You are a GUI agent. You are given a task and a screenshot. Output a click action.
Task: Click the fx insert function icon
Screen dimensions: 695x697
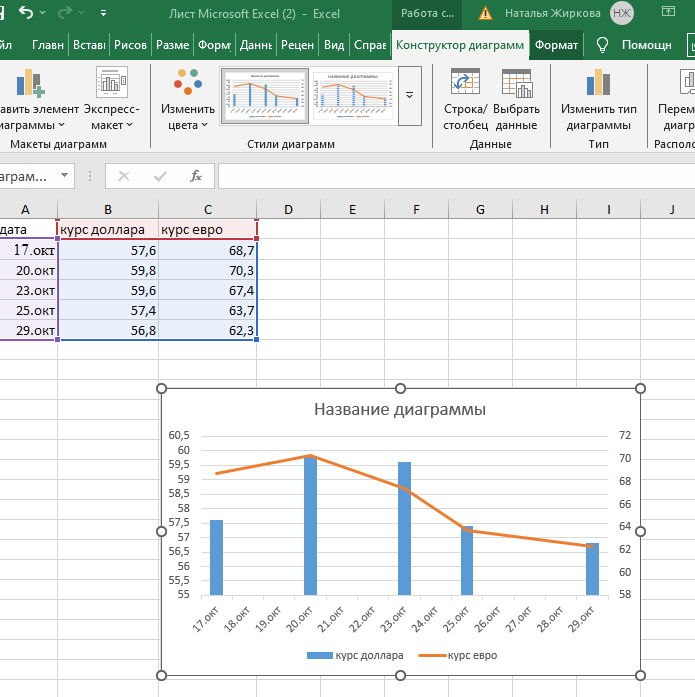(196, 176)
